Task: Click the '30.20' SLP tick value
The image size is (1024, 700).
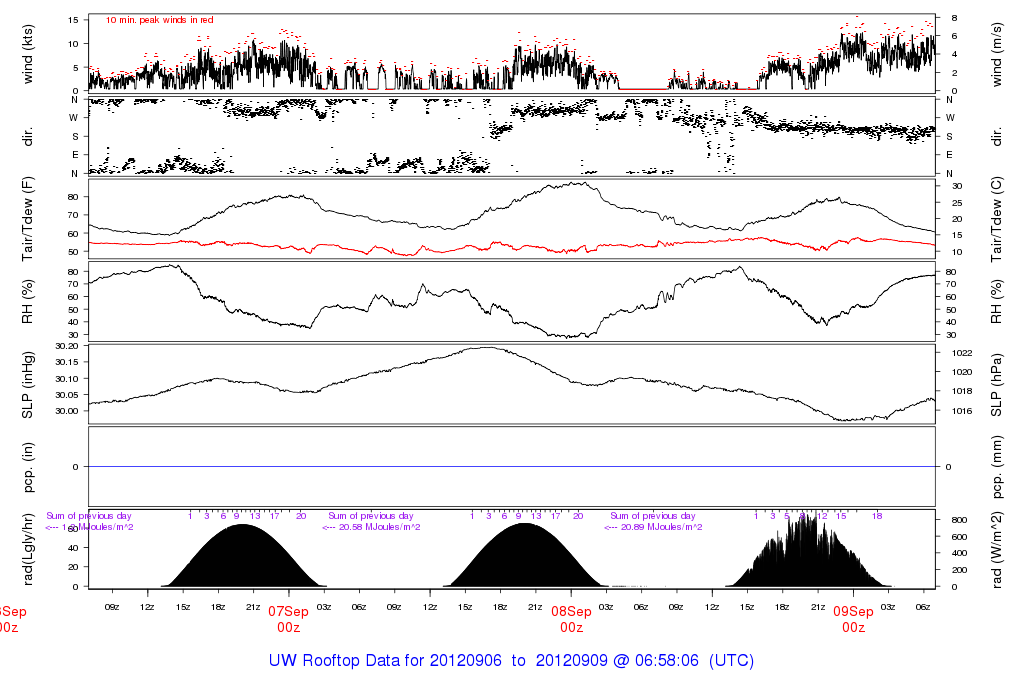Action: pyautogui.click(x=67, y=346)
